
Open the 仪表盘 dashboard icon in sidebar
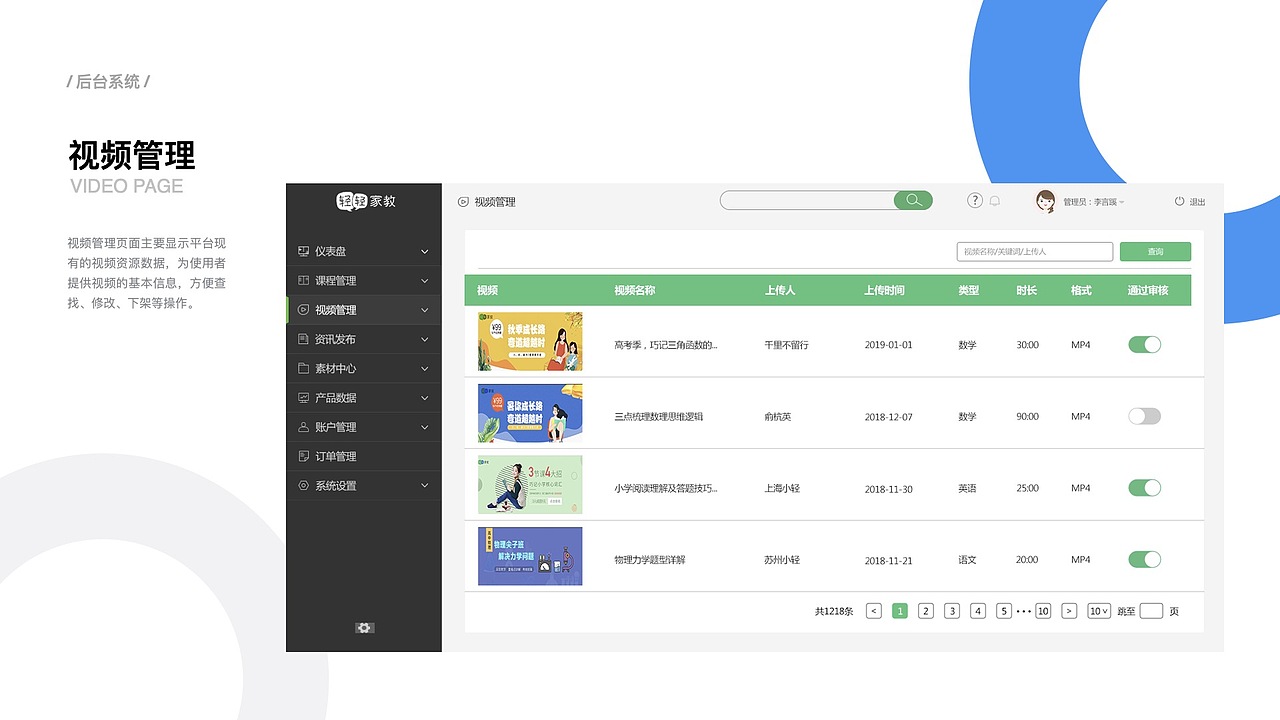[x=305, y=251]
